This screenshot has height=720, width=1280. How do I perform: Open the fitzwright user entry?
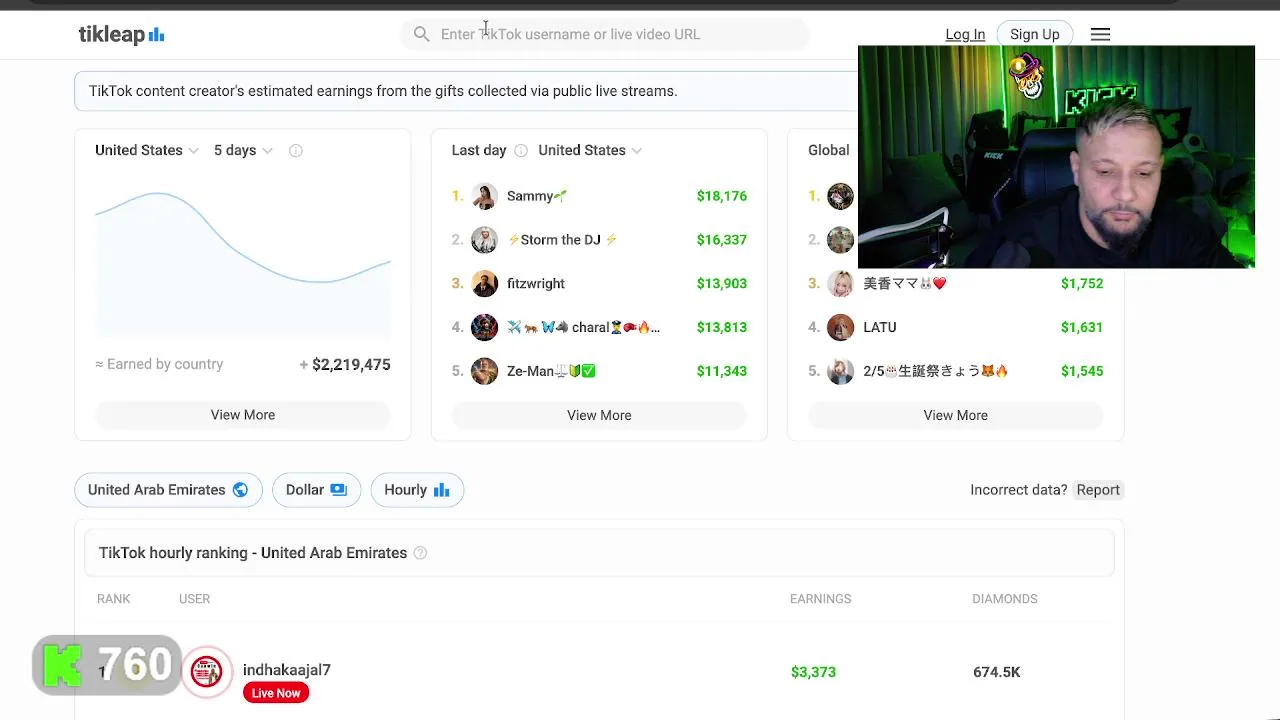tap(536, 284)
